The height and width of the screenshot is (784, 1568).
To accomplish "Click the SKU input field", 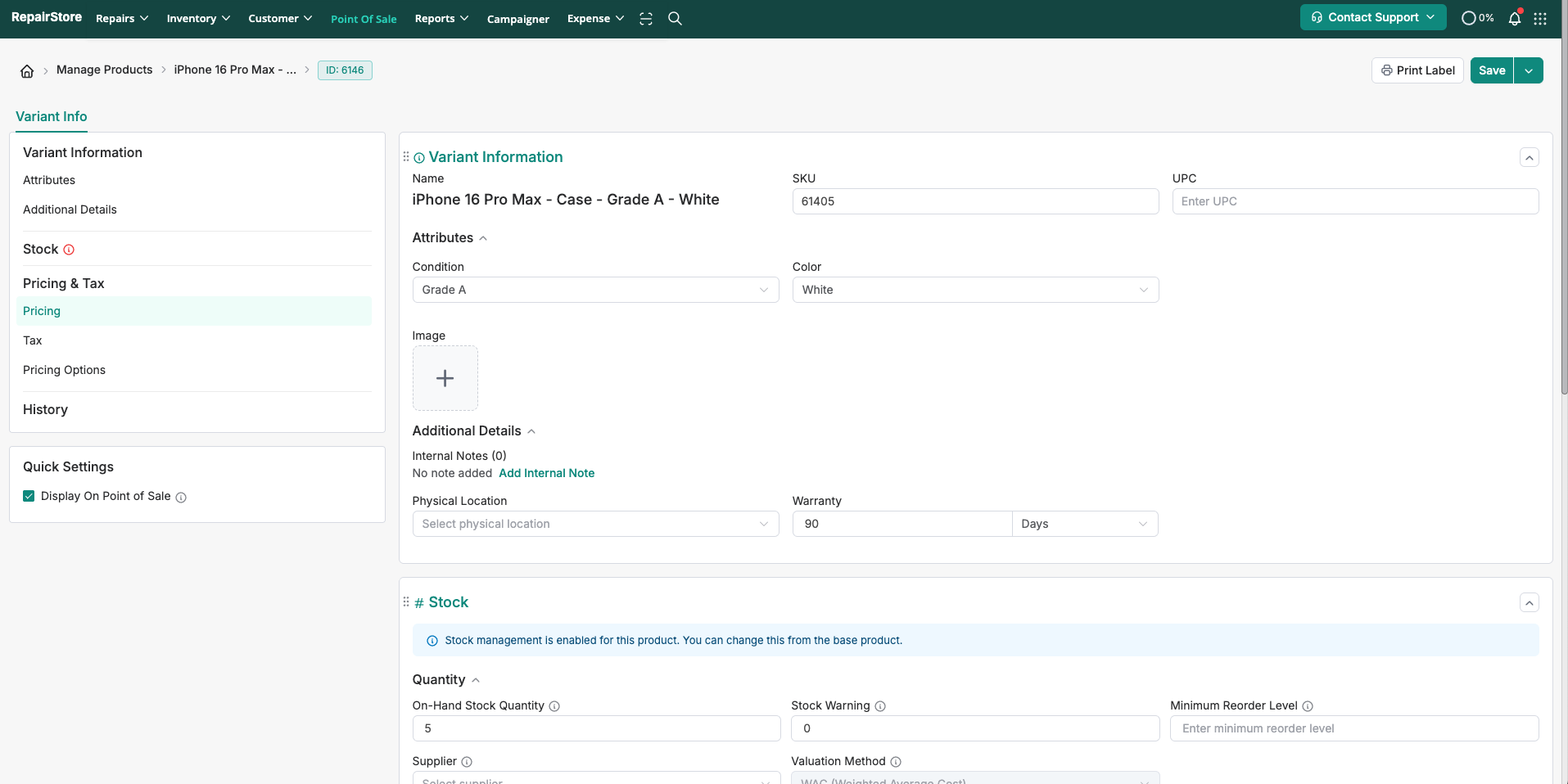I will 974,201.
